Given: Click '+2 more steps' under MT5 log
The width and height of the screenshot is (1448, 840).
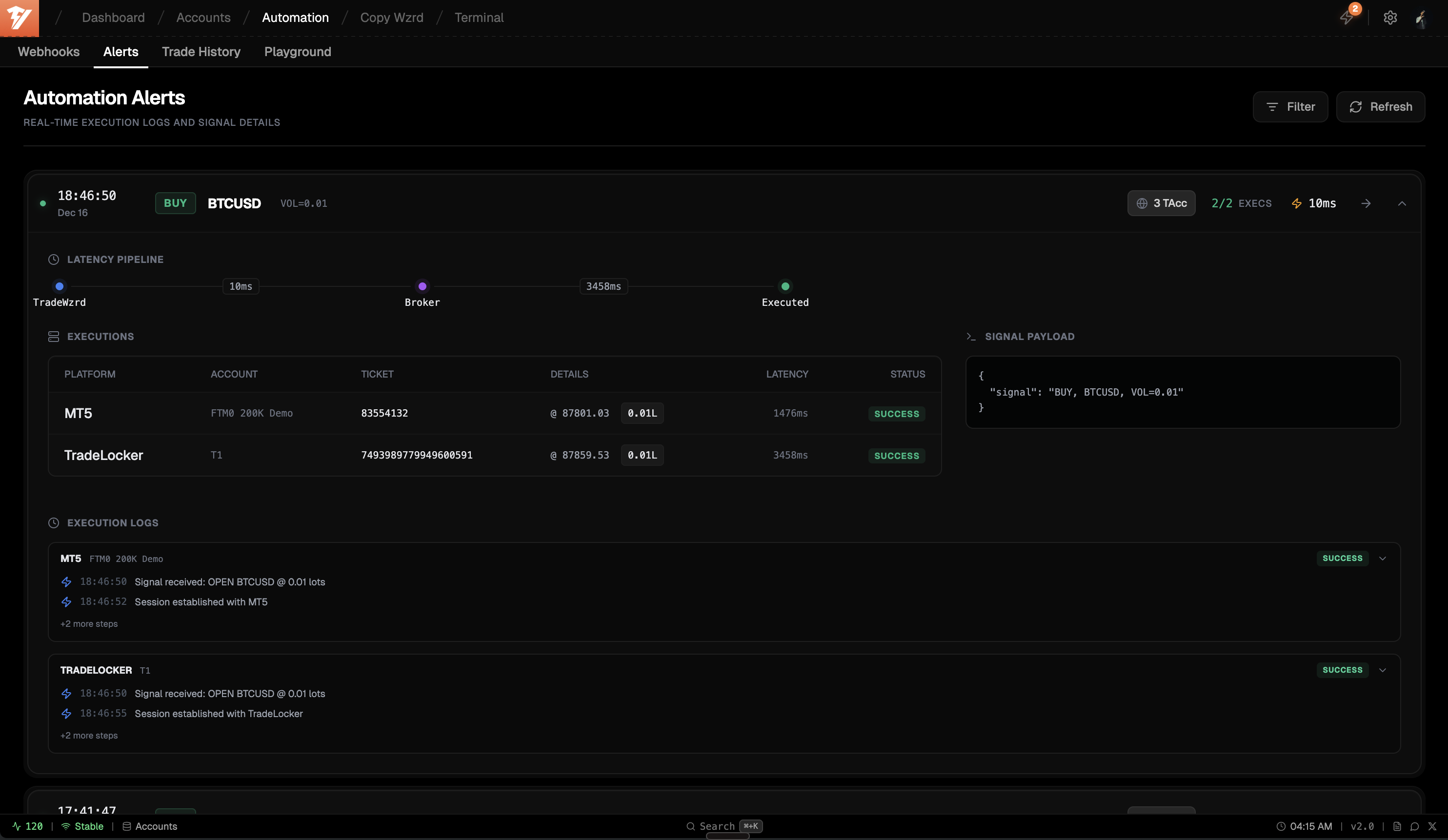Looking at the screenshot, I should coord(89,623).
